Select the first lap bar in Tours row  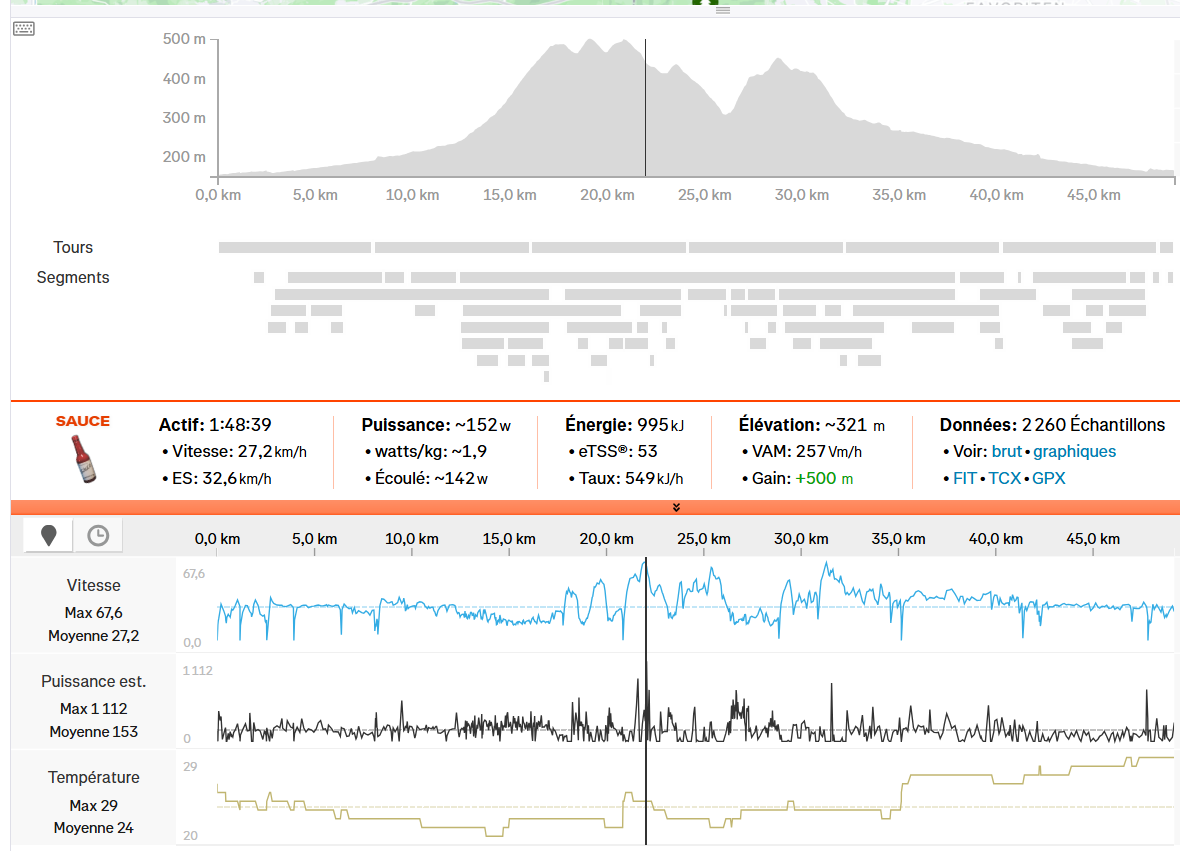pyautogui.click(x=295, y=247)
